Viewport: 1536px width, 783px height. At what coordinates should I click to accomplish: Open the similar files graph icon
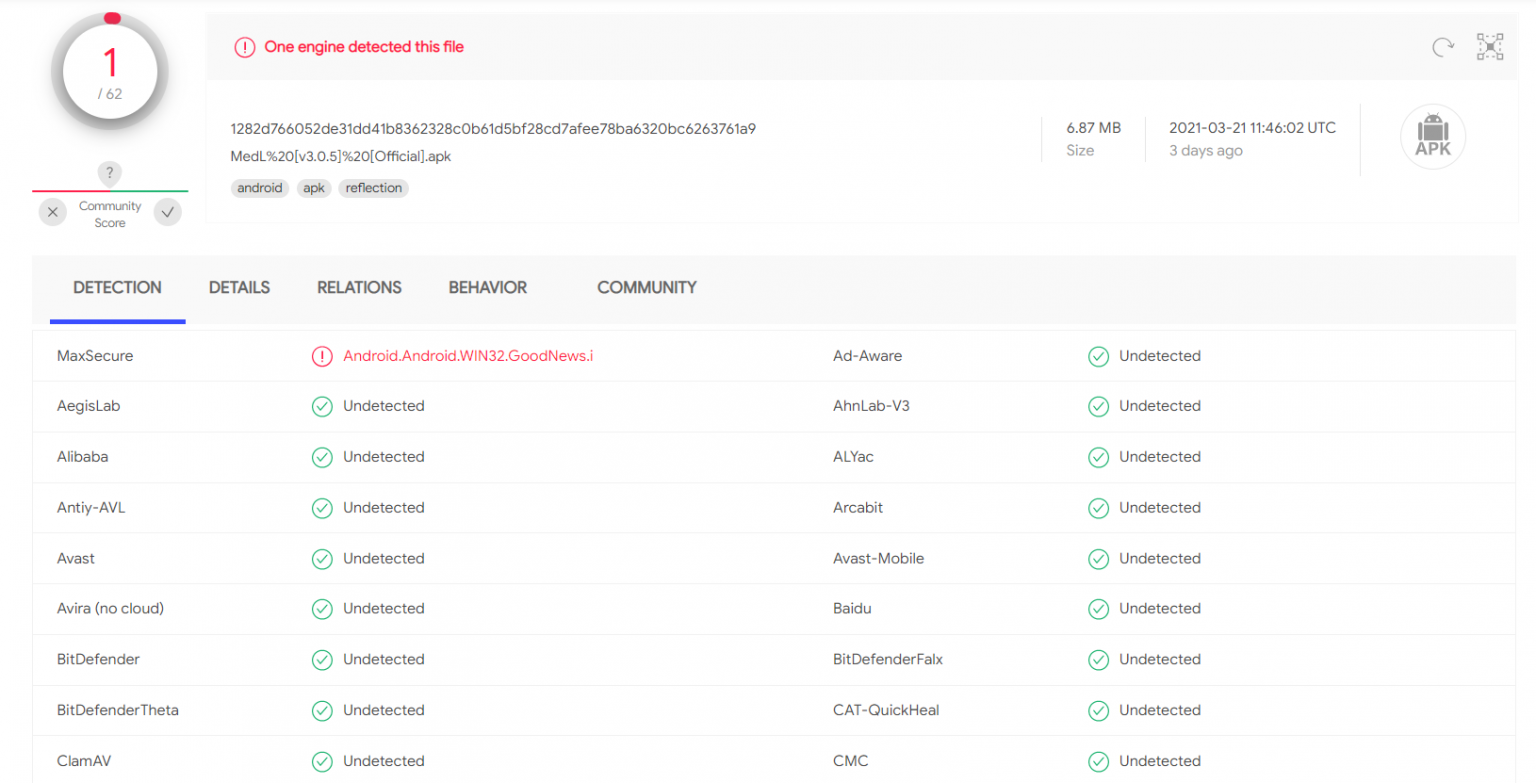1490,47
